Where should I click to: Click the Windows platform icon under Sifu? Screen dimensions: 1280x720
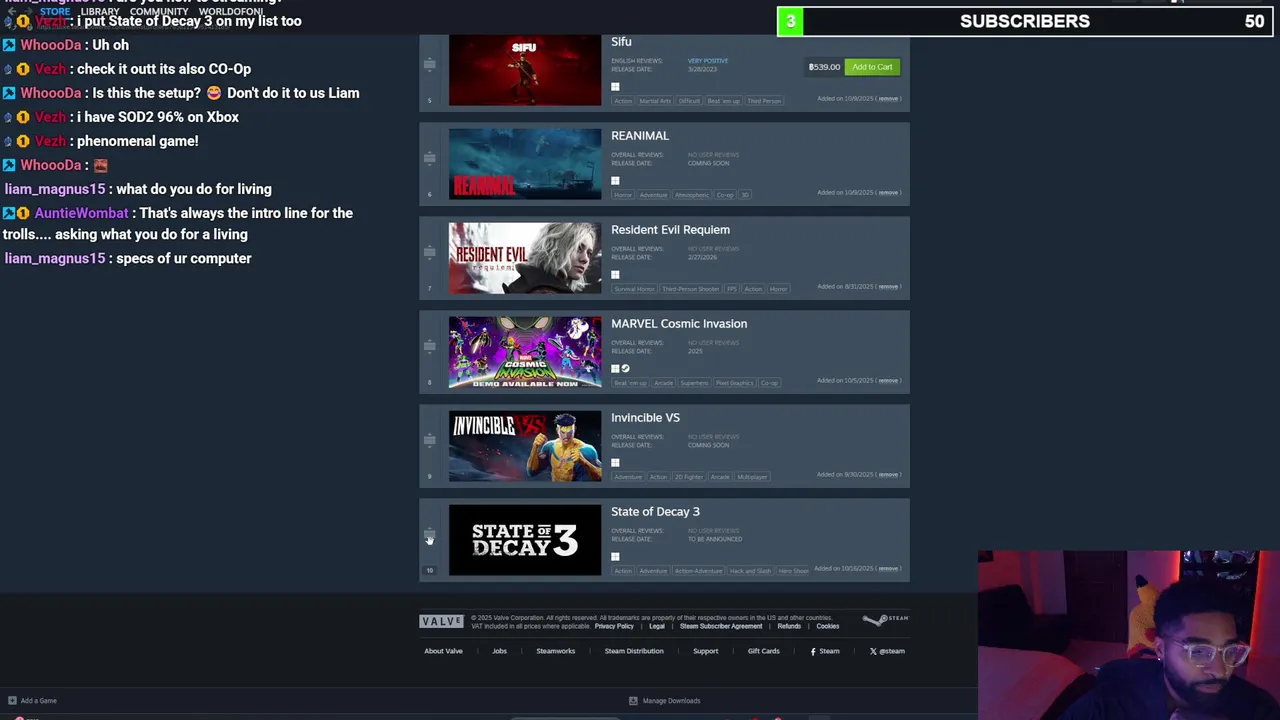coord(615,87)
